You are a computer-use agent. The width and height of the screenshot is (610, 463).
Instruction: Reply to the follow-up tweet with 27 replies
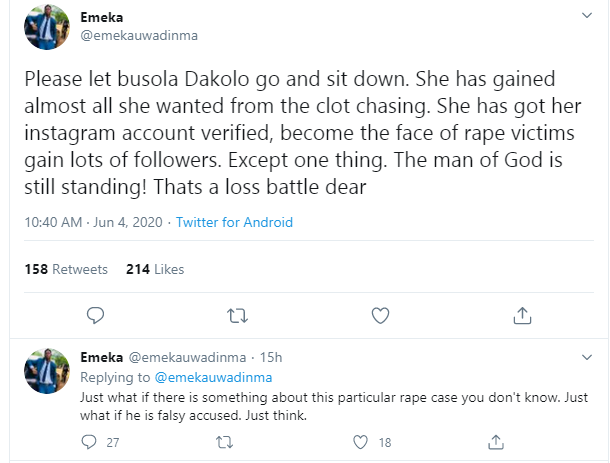pyautogui.click(x=89, y=442)
